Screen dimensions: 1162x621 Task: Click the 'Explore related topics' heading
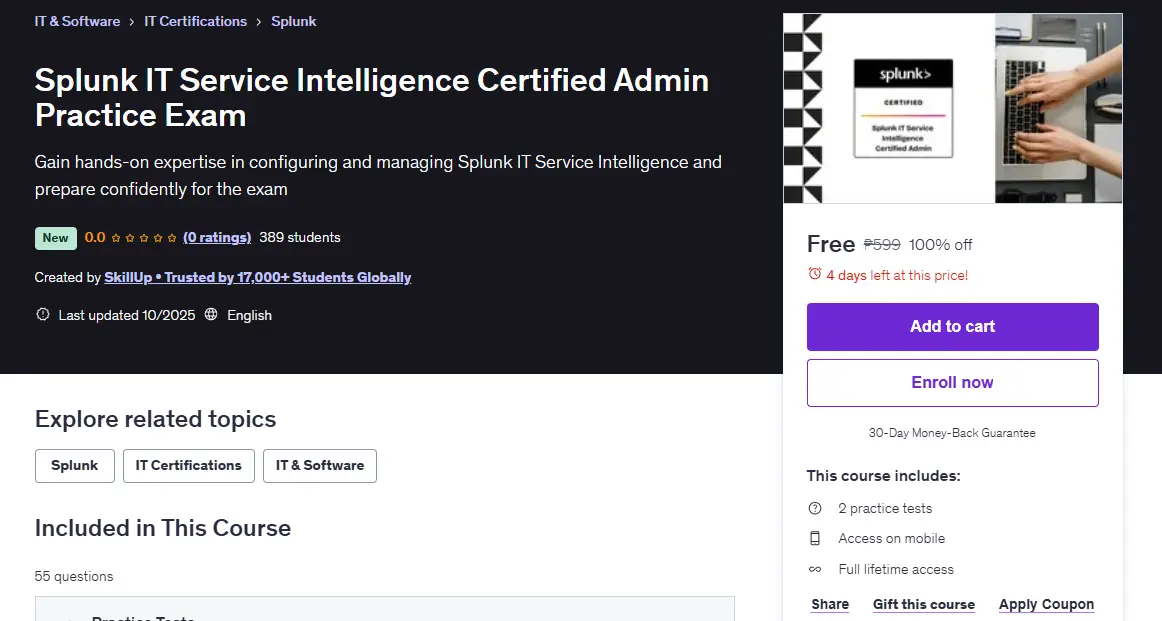(156, 419)
